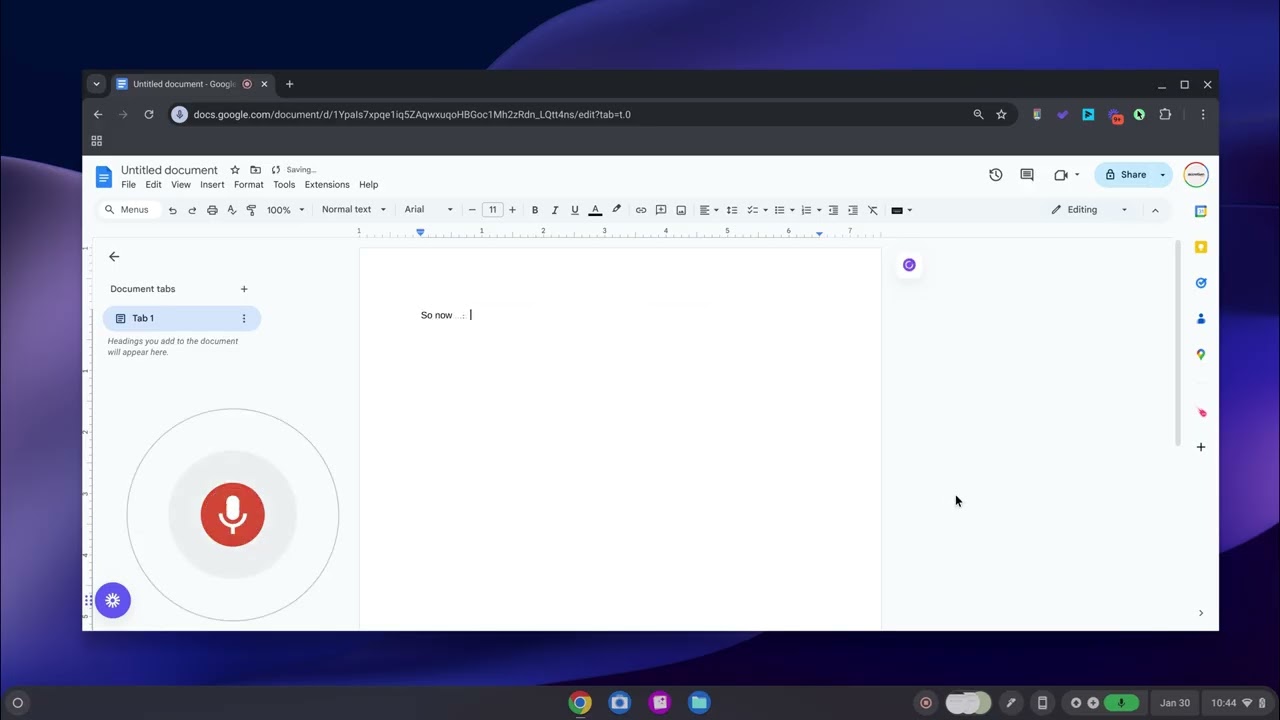Open Contacts in the side panel
This screenshot has width=1280, height=720.
click(x=1201, y=319)
